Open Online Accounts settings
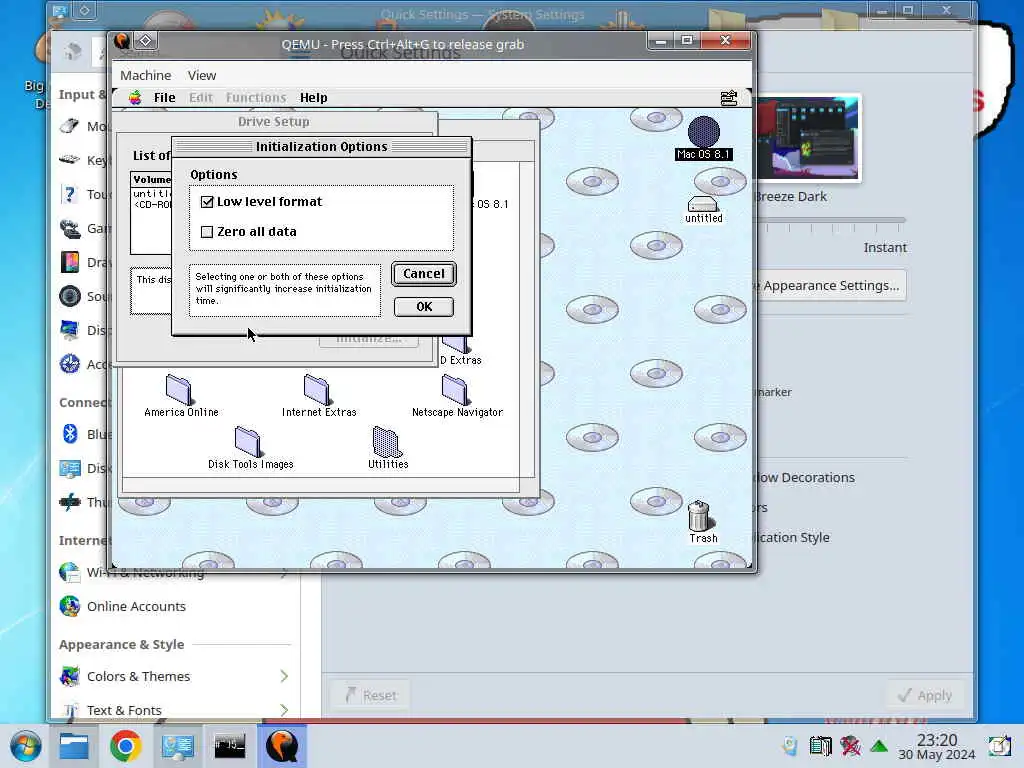 (136, 607)
